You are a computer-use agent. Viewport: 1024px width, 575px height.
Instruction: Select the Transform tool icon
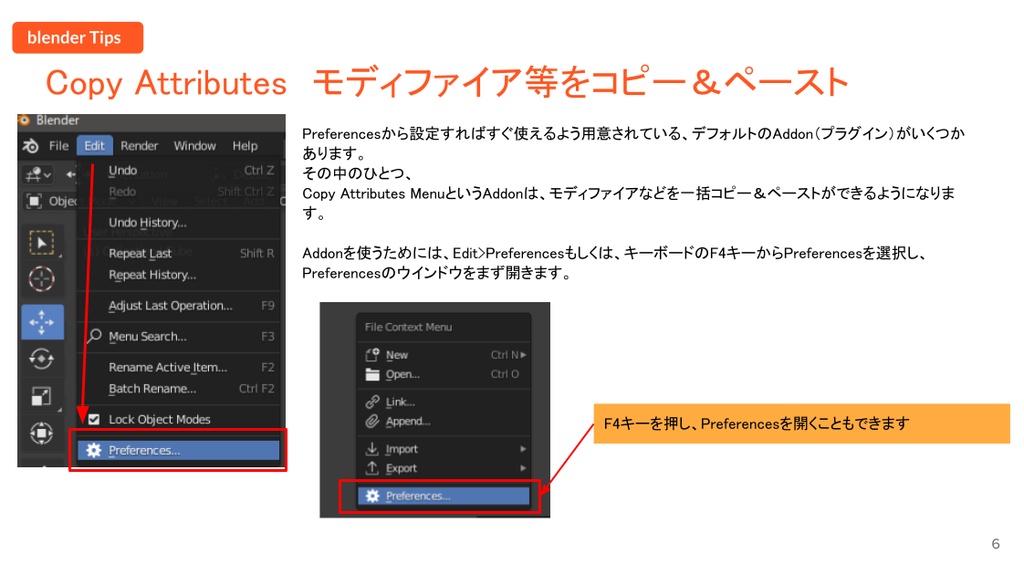pyautogui.click(x=42, y=433)
